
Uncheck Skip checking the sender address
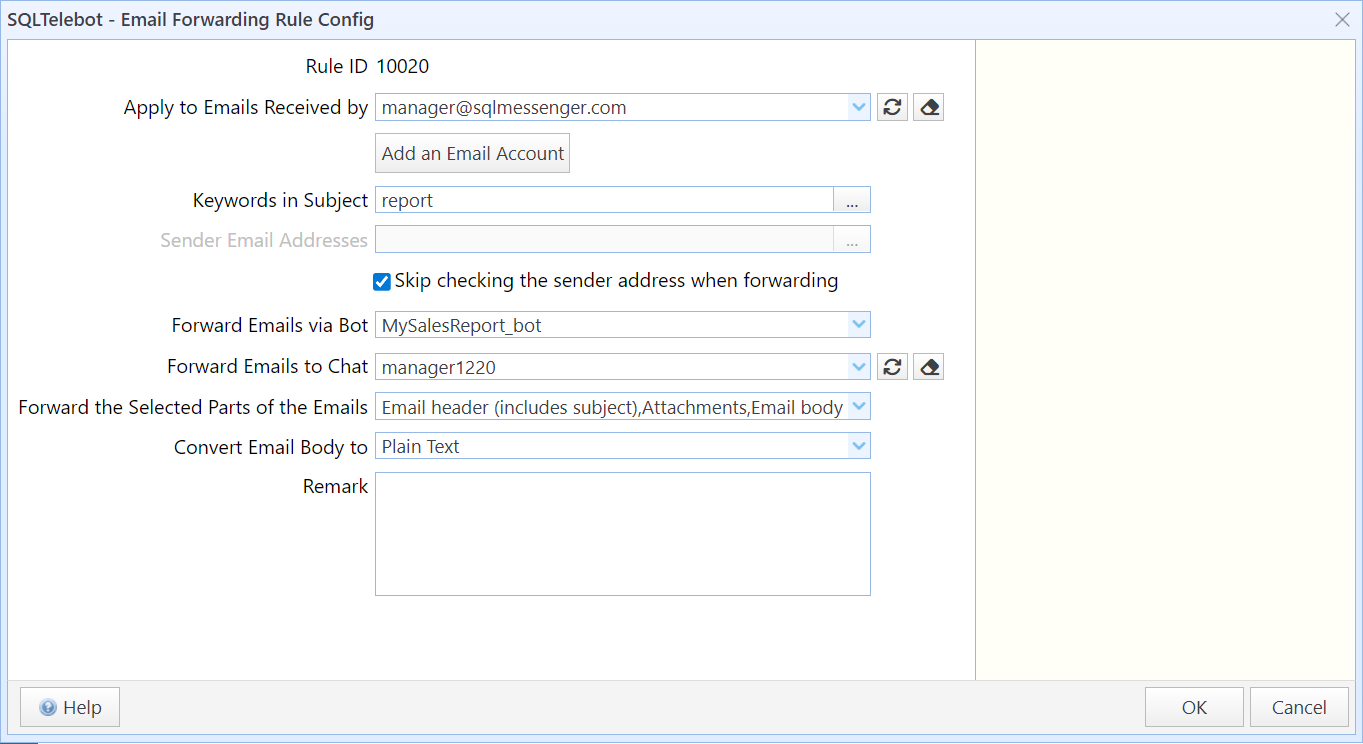[x=382, y=282]
